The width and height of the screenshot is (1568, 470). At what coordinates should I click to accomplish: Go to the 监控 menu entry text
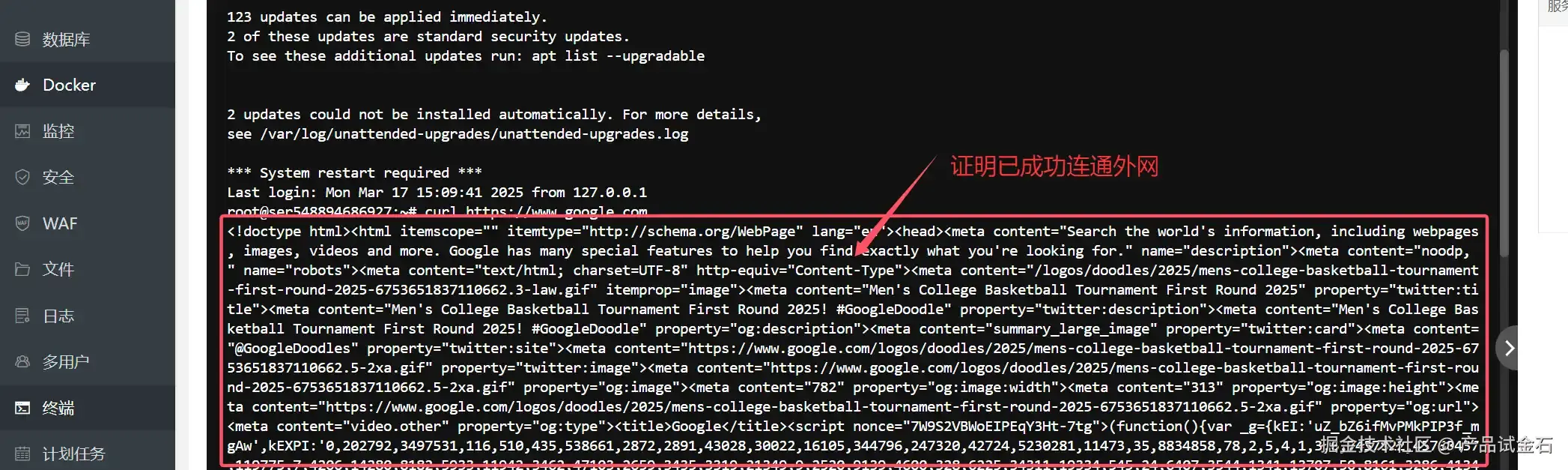pos(58,131)
